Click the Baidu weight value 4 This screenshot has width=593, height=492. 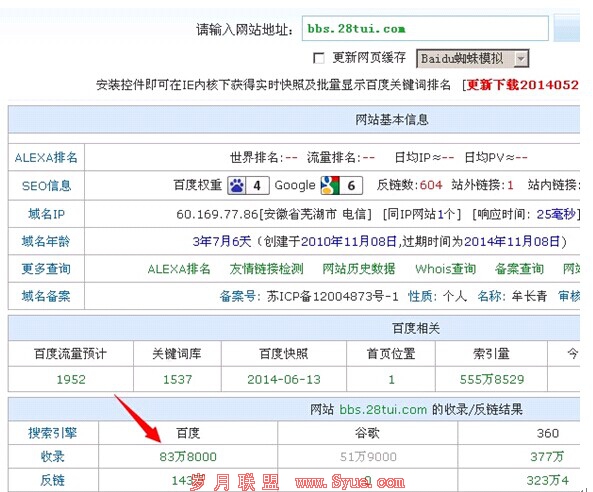[x=257, y=186]
